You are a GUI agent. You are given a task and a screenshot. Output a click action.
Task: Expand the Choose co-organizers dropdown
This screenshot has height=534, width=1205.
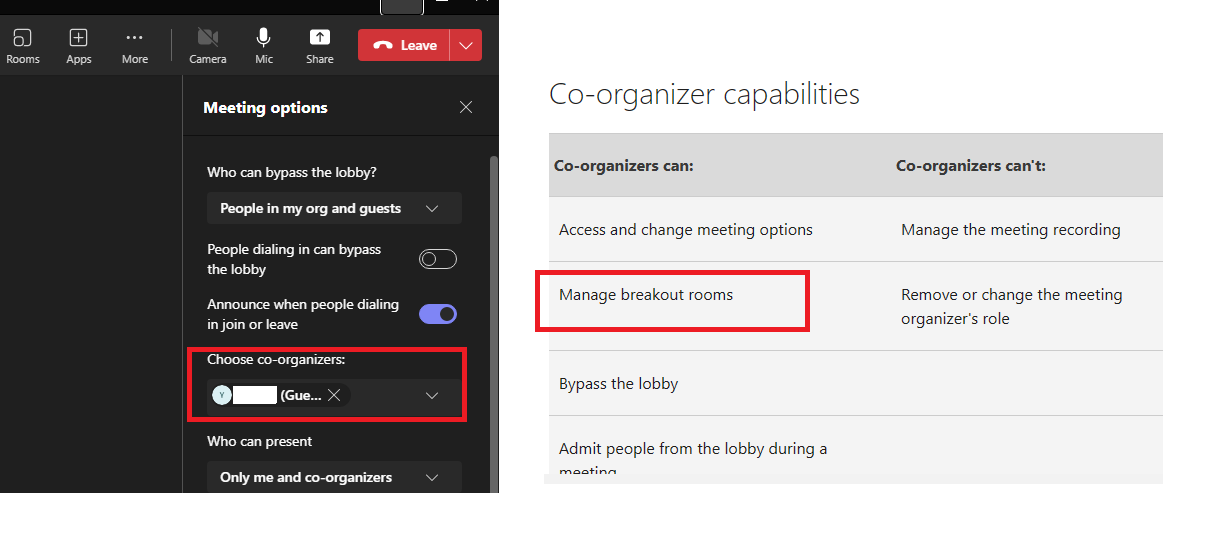pos(432,395)
